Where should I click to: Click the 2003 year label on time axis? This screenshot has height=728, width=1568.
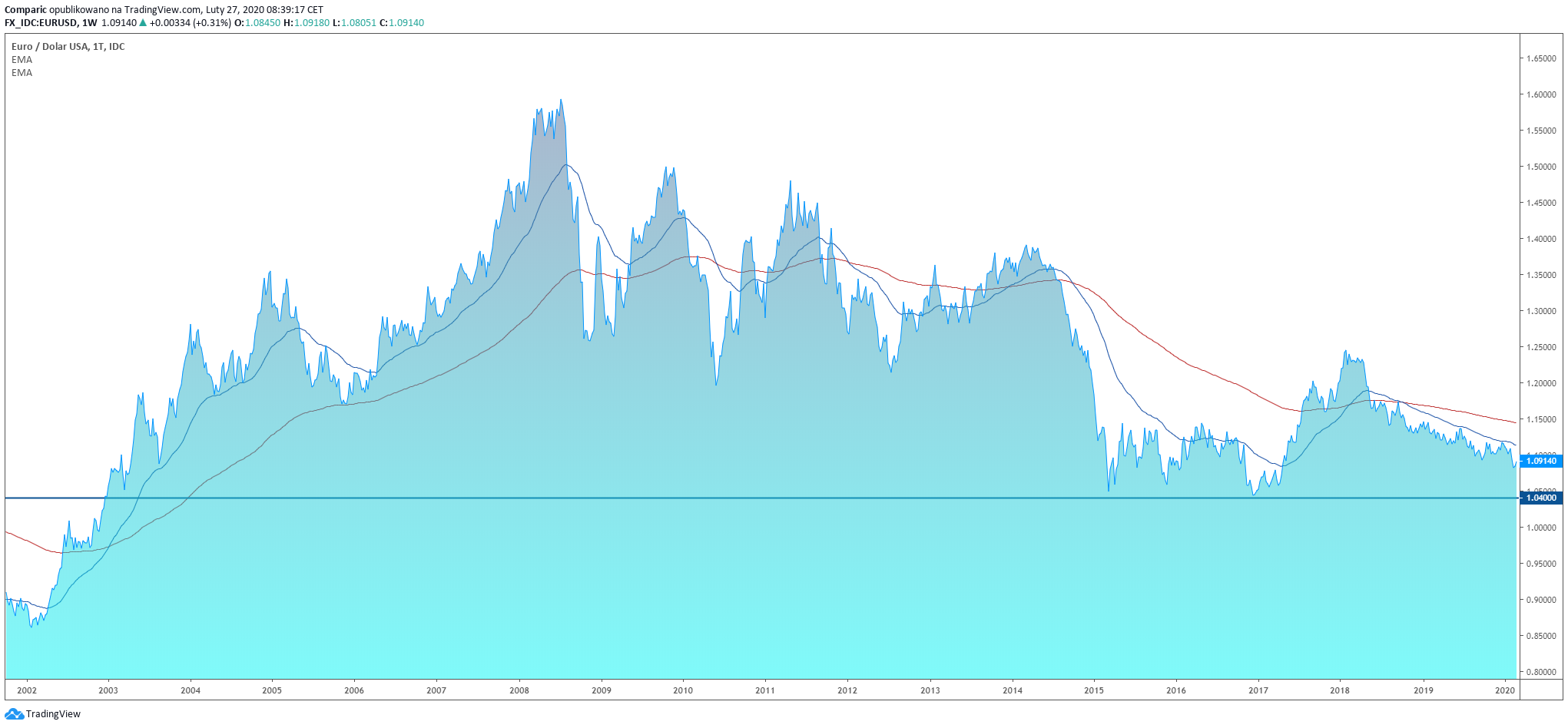[108, 690]
